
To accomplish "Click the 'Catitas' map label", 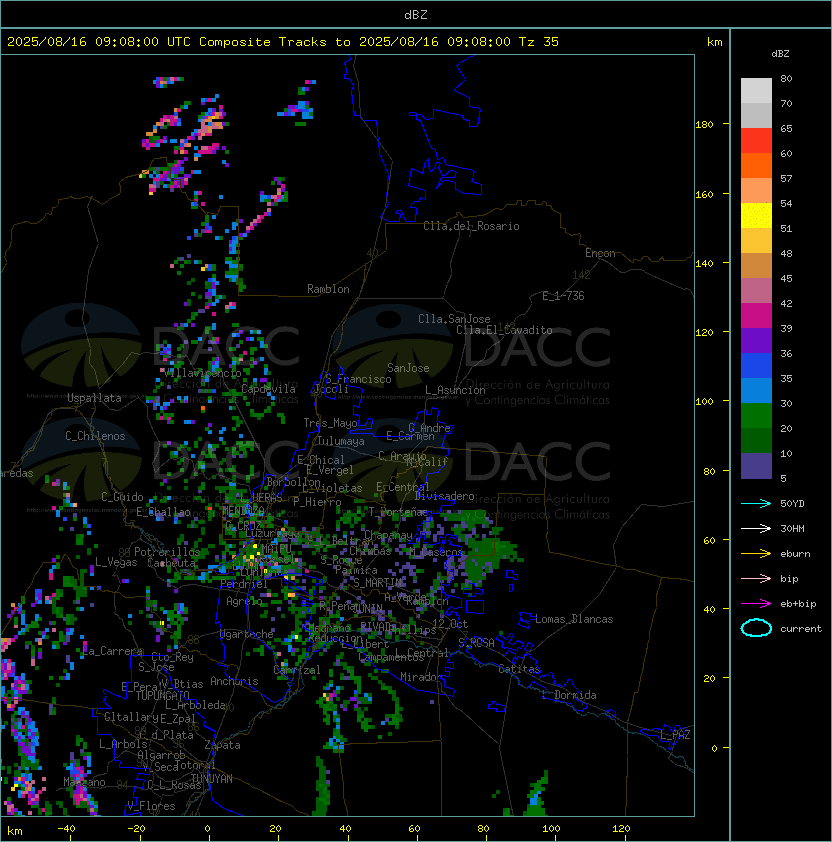I will pos(519,669).
